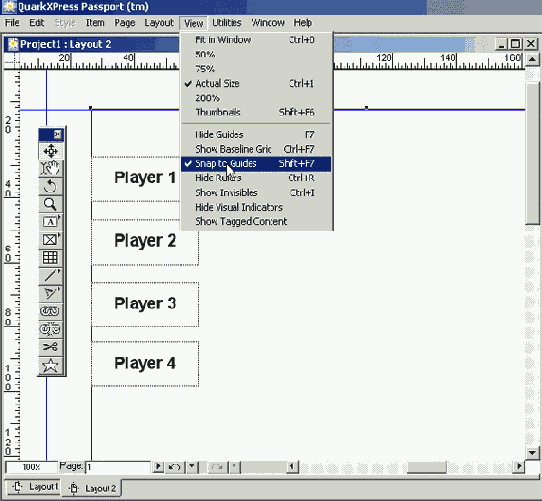
Task: Toggle Actual Size view option
Action: click(256, 83)
